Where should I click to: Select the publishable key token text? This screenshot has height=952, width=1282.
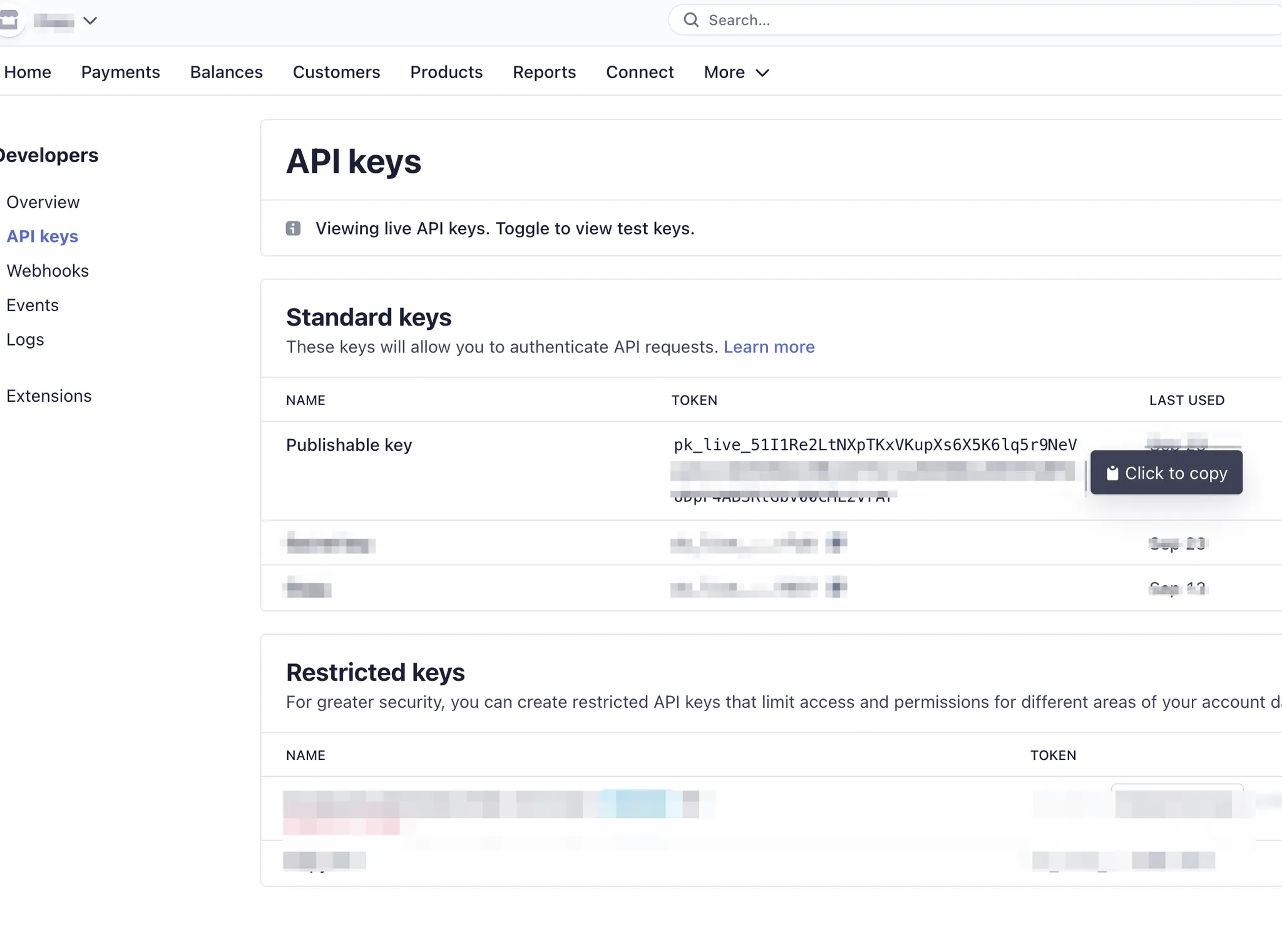click(874, 445)
